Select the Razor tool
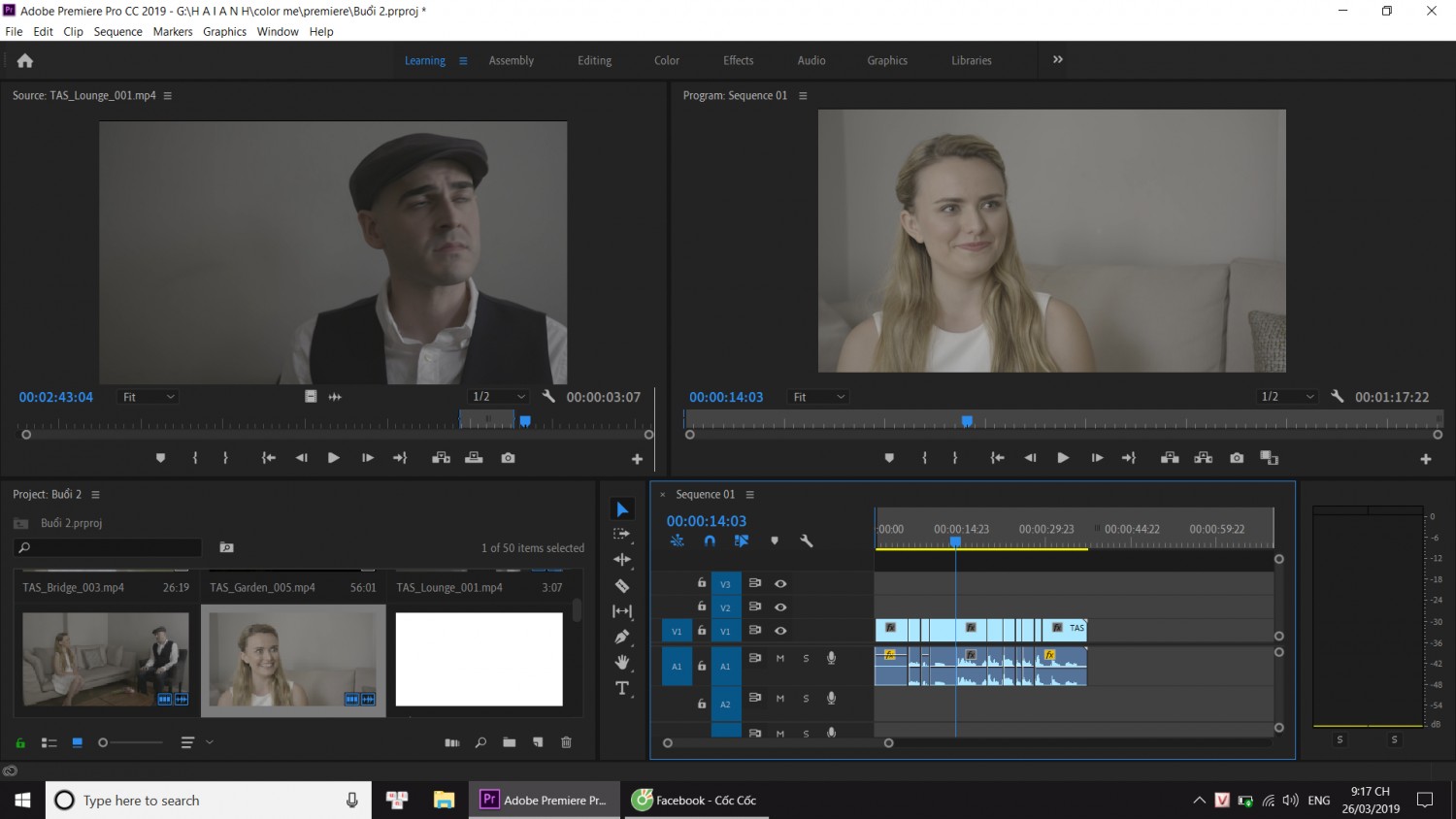 tap(622, 585)
